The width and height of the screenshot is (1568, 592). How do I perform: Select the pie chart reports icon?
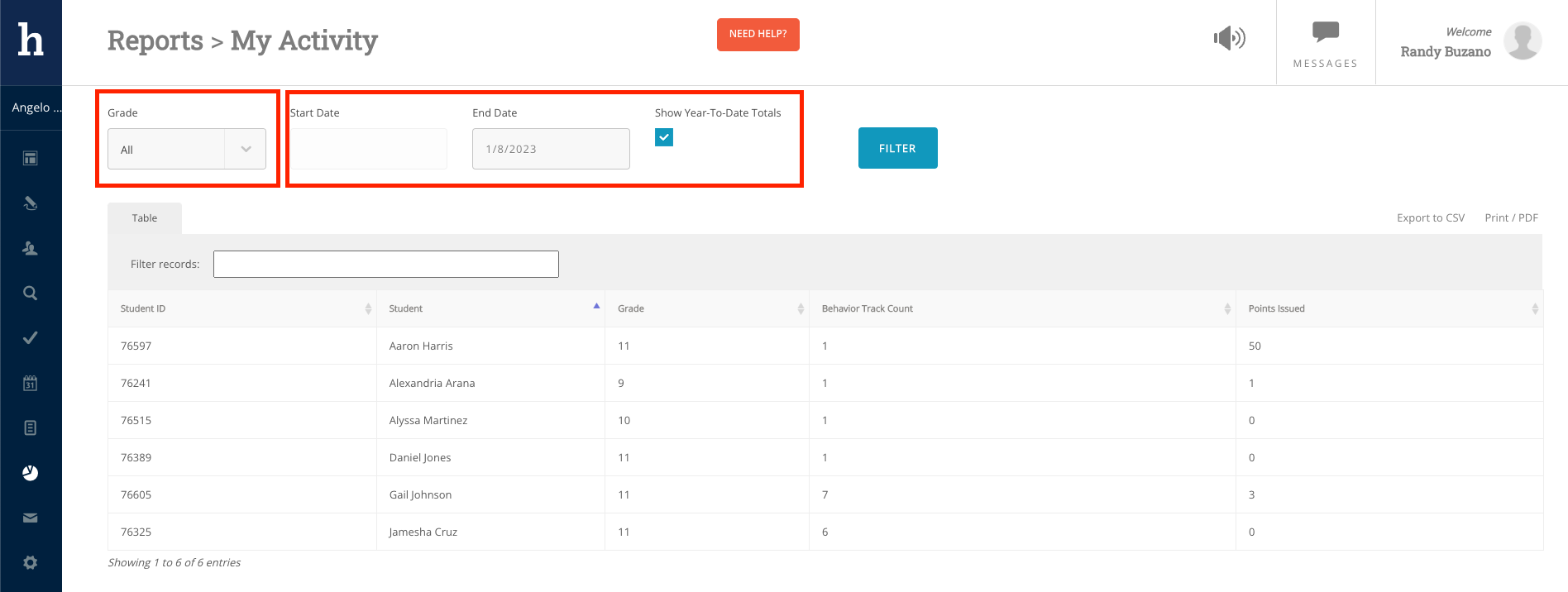pos(31,473)
